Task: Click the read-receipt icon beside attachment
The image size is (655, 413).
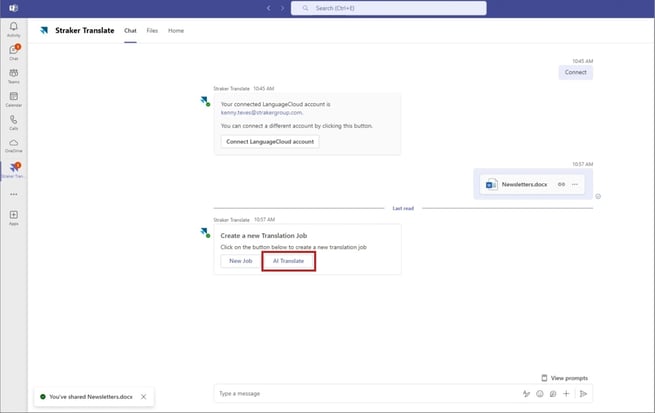Action: coord(598,196)
